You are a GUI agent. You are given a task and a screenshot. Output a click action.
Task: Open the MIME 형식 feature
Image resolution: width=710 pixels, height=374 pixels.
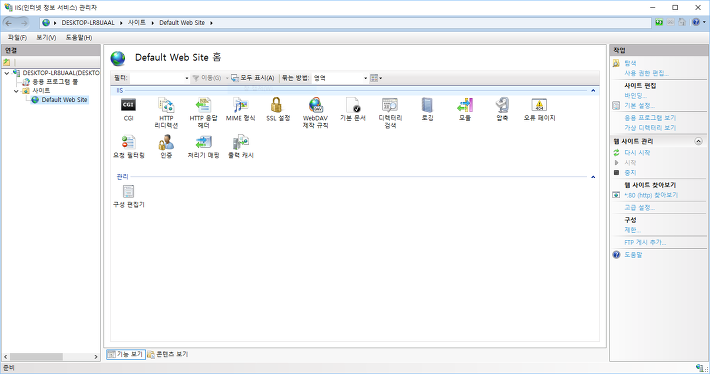pos(240,109)
